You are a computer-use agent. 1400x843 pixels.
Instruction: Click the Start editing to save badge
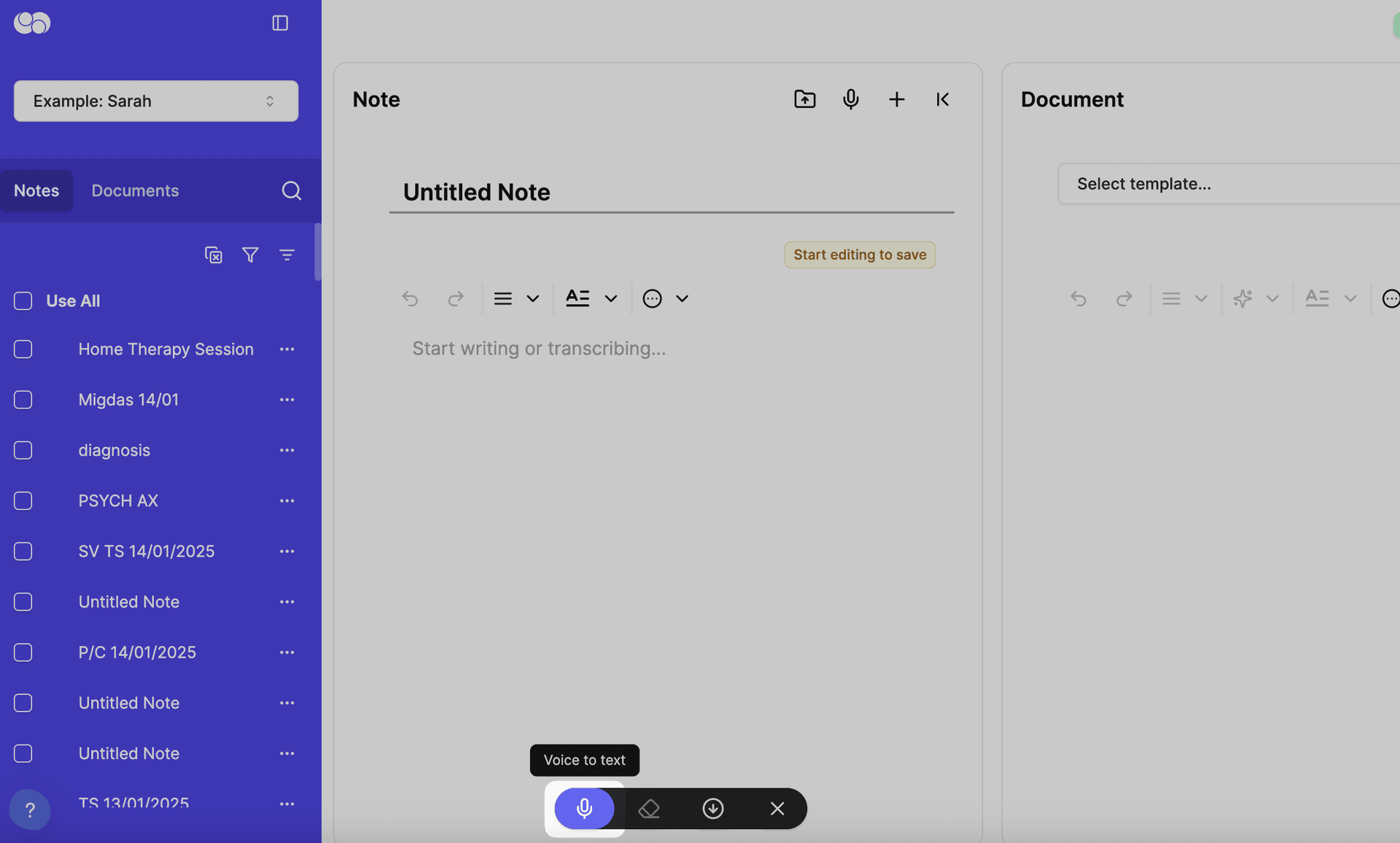(860, 255)
